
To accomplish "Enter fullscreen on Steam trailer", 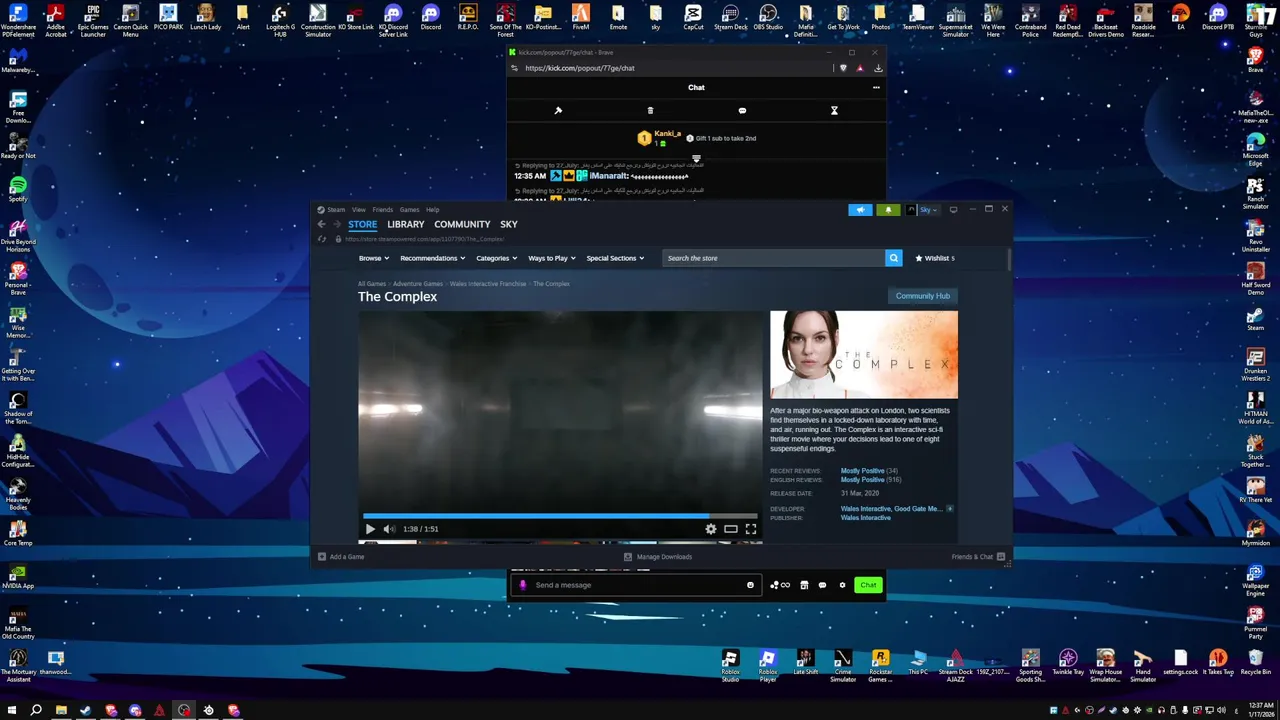I will (x=751, y=529).
